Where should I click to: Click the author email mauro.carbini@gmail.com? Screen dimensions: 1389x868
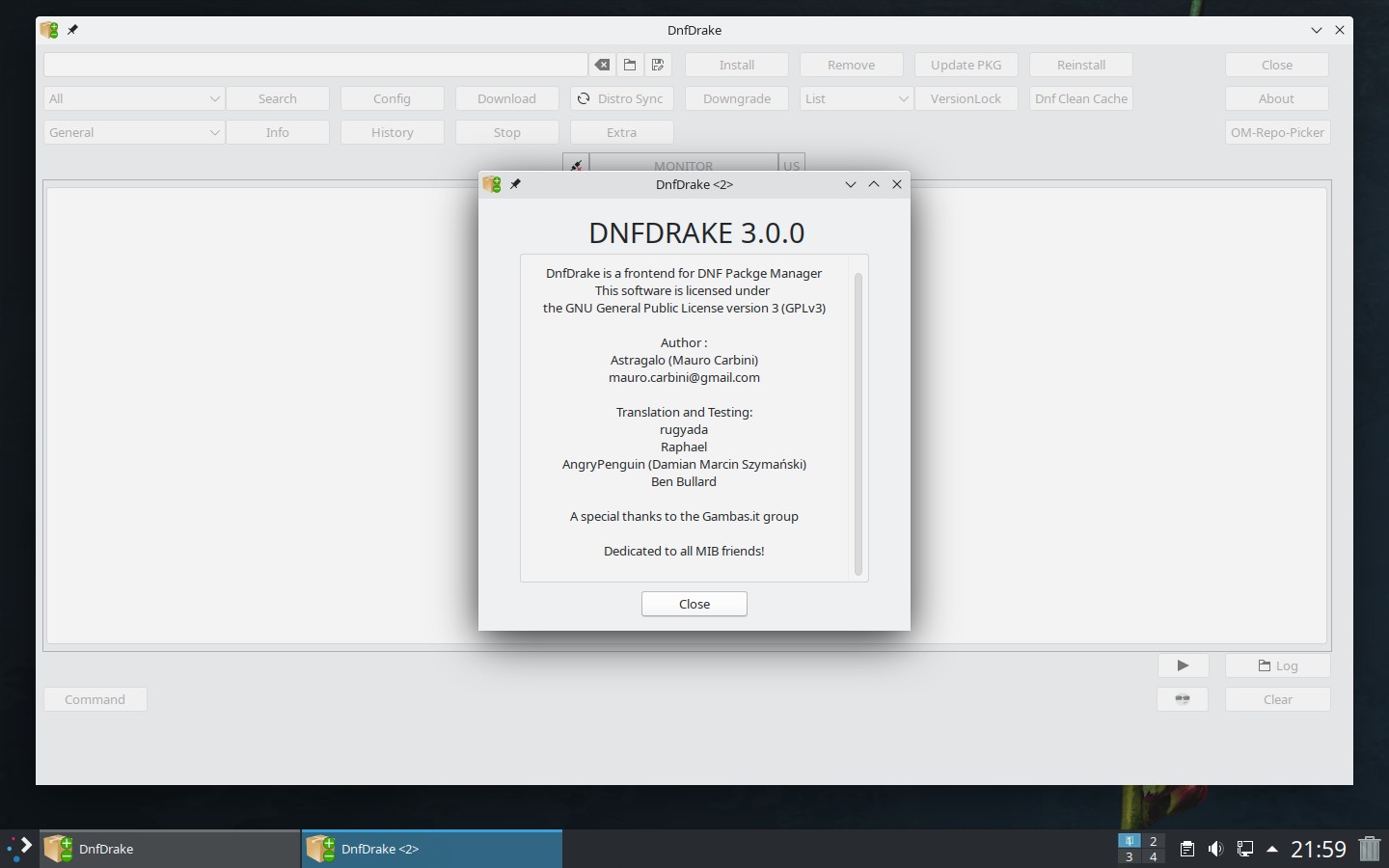point(684,377)
